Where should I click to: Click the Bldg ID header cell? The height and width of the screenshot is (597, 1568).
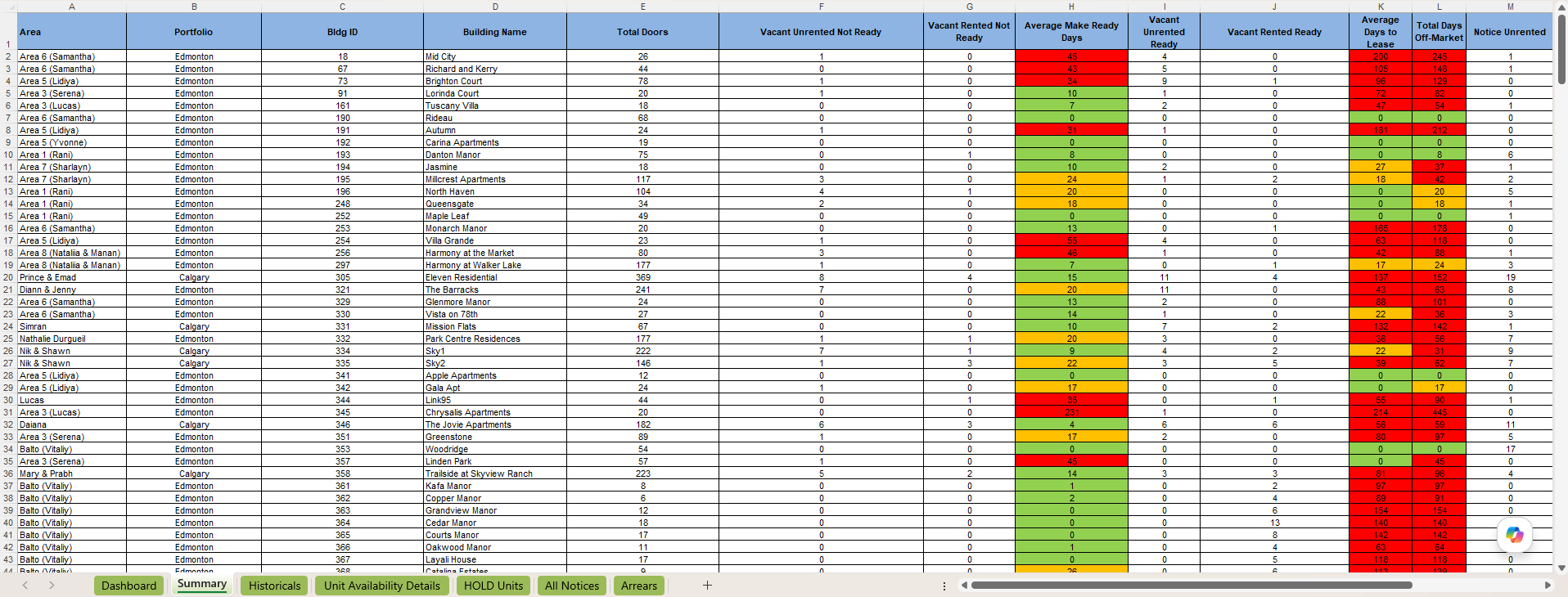tap(342, 32)
